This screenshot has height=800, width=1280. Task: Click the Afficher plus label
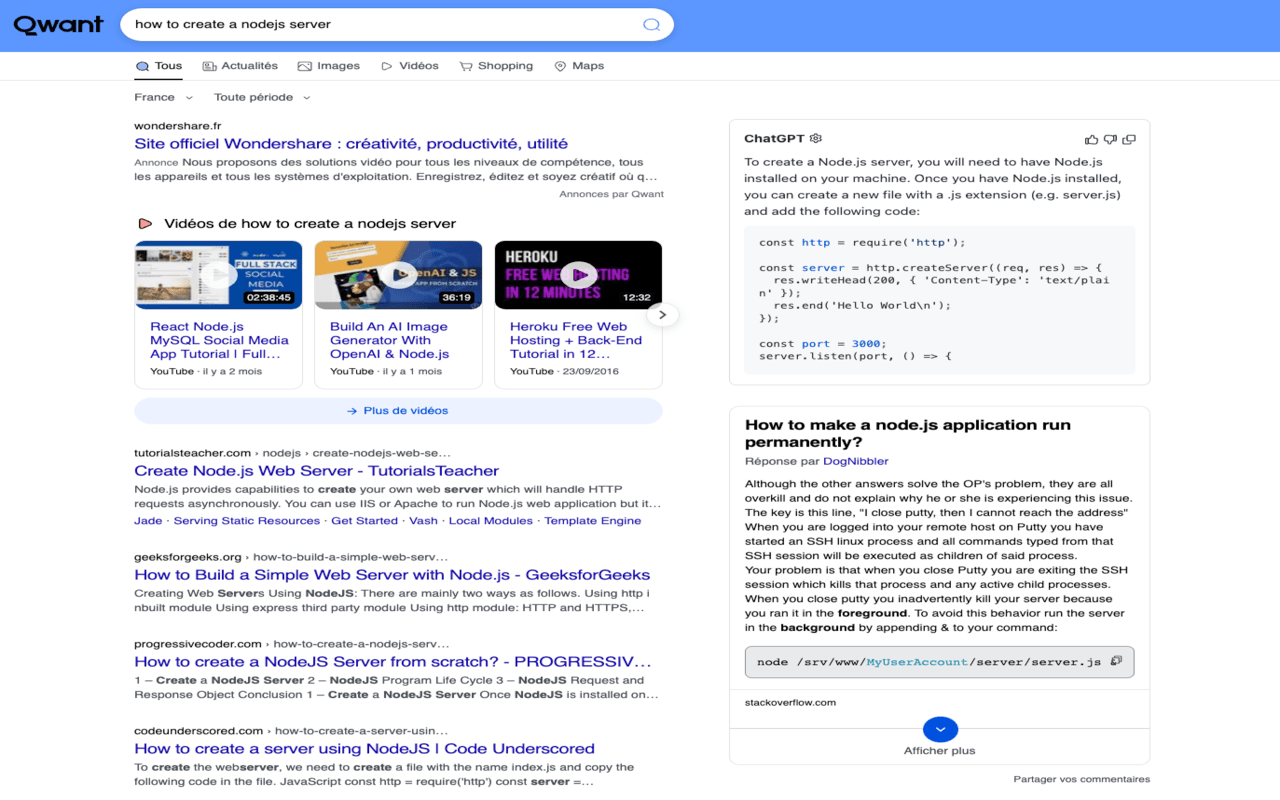coord(940,751)
